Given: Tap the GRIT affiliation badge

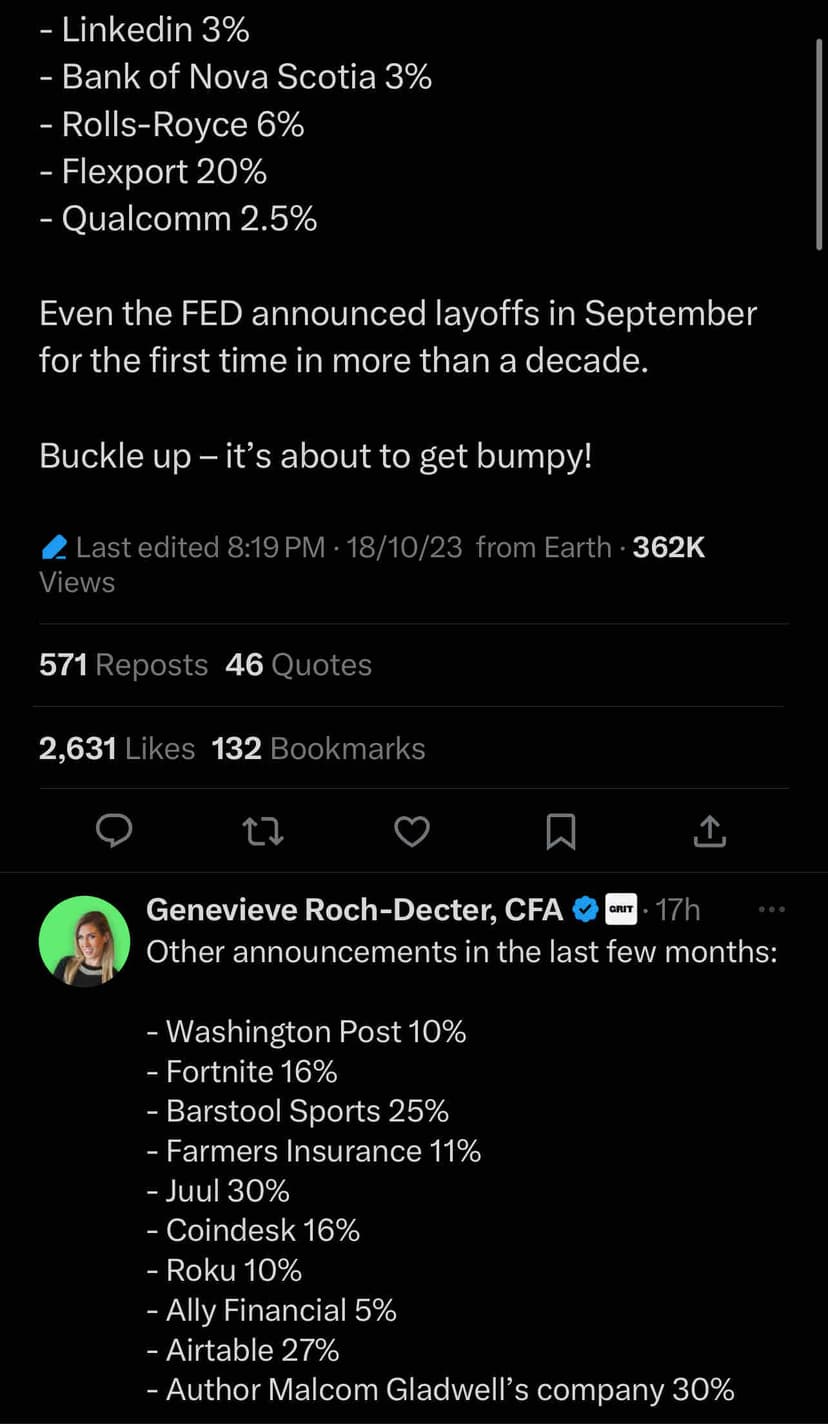Looking at the screenshot, I should click(622, 909).
